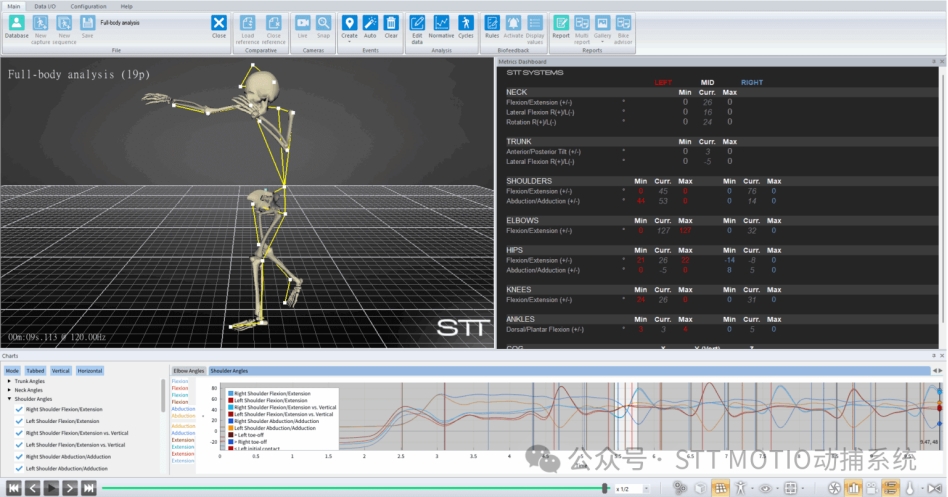948x497 pixels.
Task: Toggle Right Shoulder Flexion/Extension checkbox
Action: (19, 409)
